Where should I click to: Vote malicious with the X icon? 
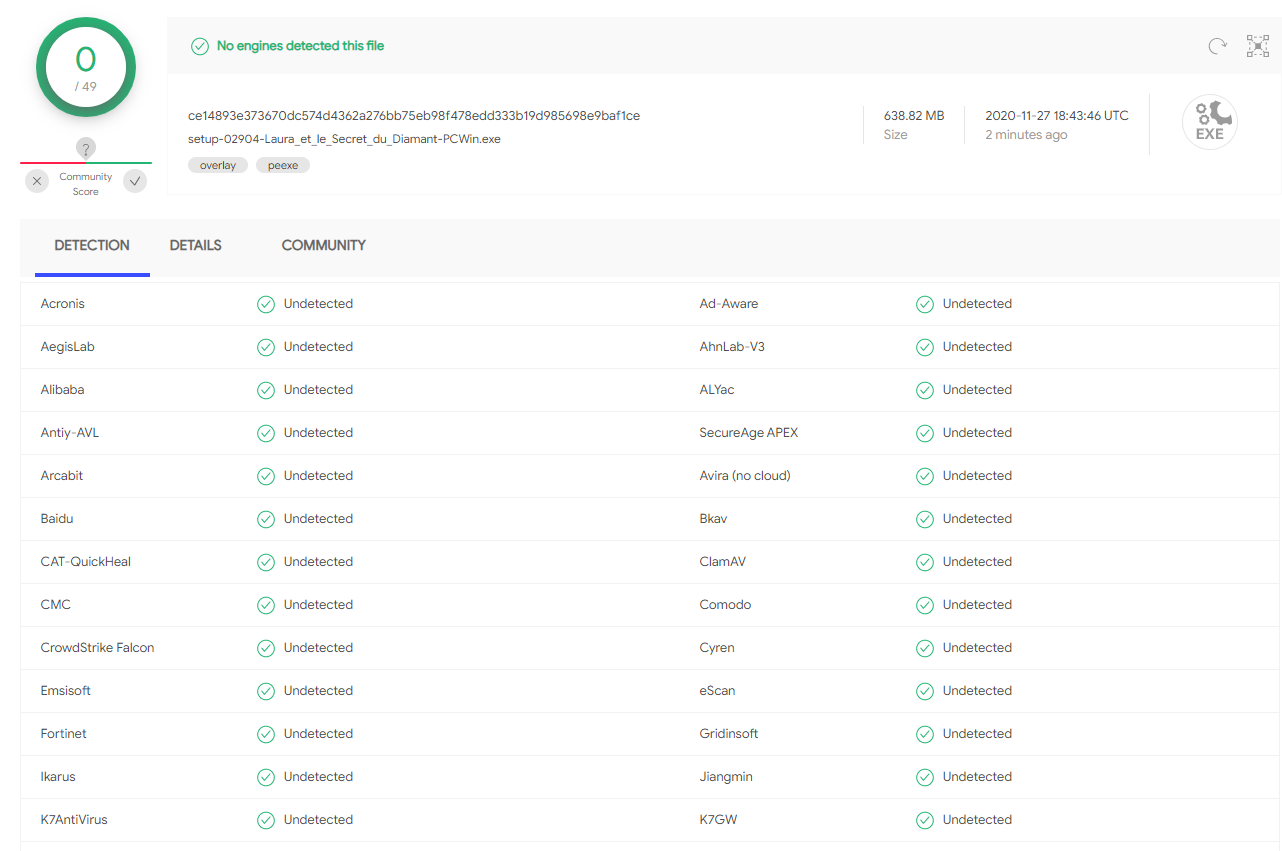pos(37,181)
